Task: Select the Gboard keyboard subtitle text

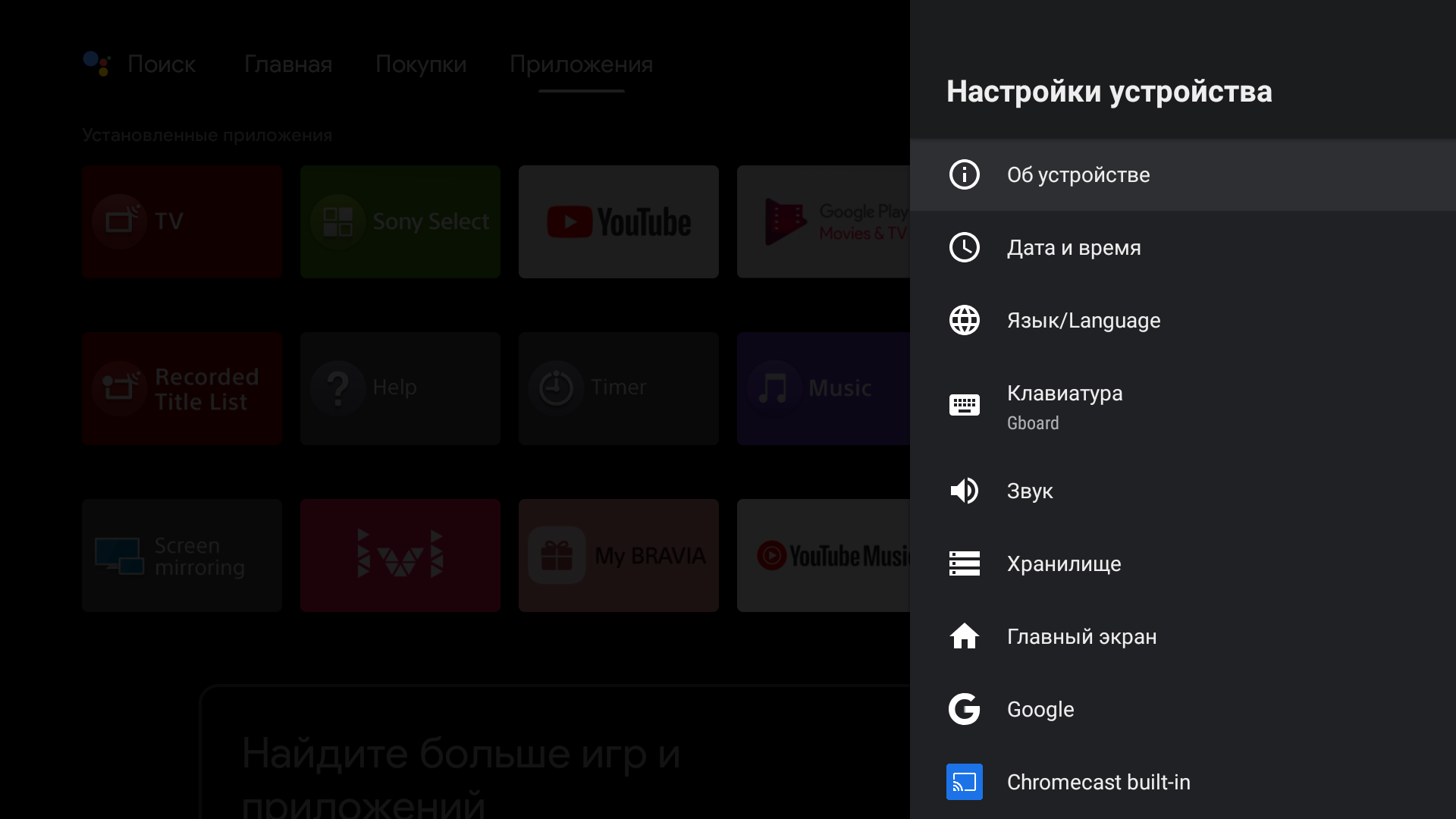Action: click(x=1033, y=423)
